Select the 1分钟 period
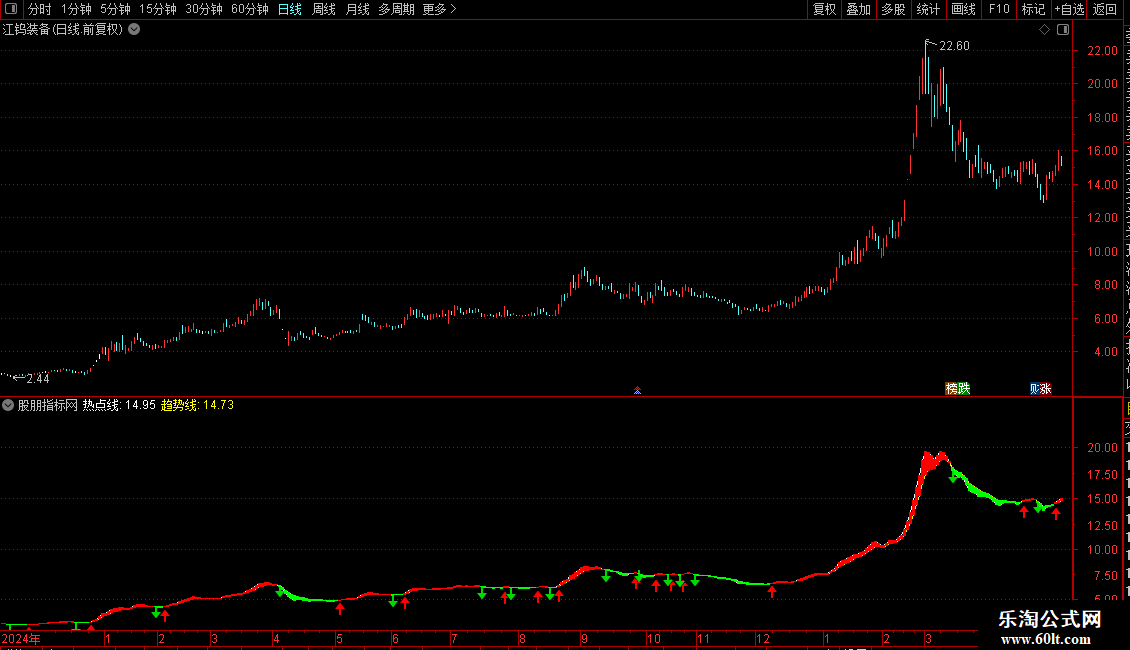Image resolution: width=1130 pixels, height=650 pixels. coord(76,9)
